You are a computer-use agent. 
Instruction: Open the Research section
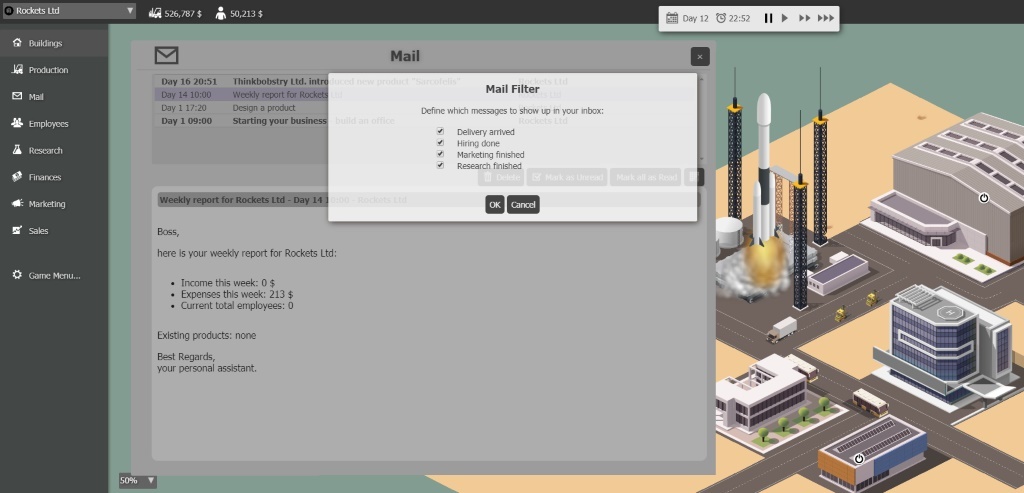54,150
